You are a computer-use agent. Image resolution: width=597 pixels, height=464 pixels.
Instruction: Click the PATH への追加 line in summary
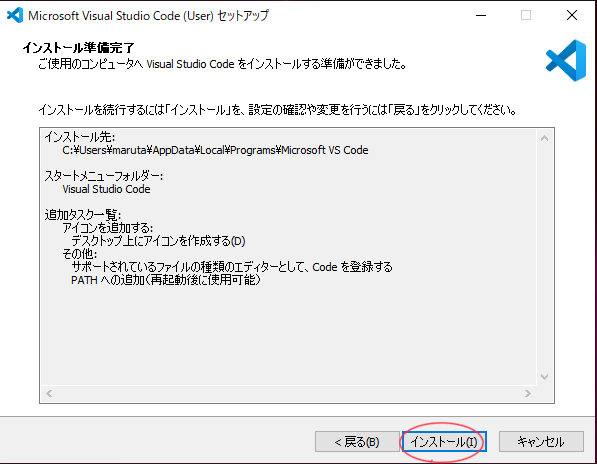point(166,280)
